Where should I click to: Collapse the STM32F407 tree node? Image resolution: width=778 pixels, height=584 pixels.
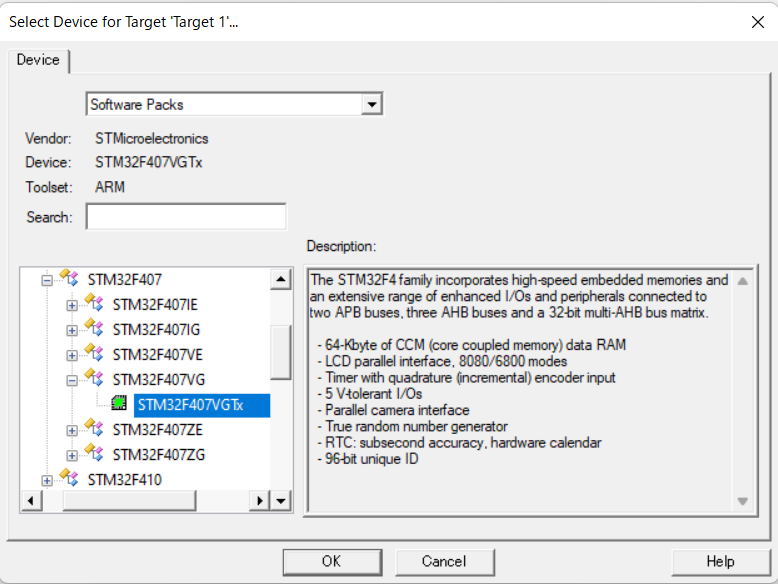pyautogui.click(x=47, y=280)
